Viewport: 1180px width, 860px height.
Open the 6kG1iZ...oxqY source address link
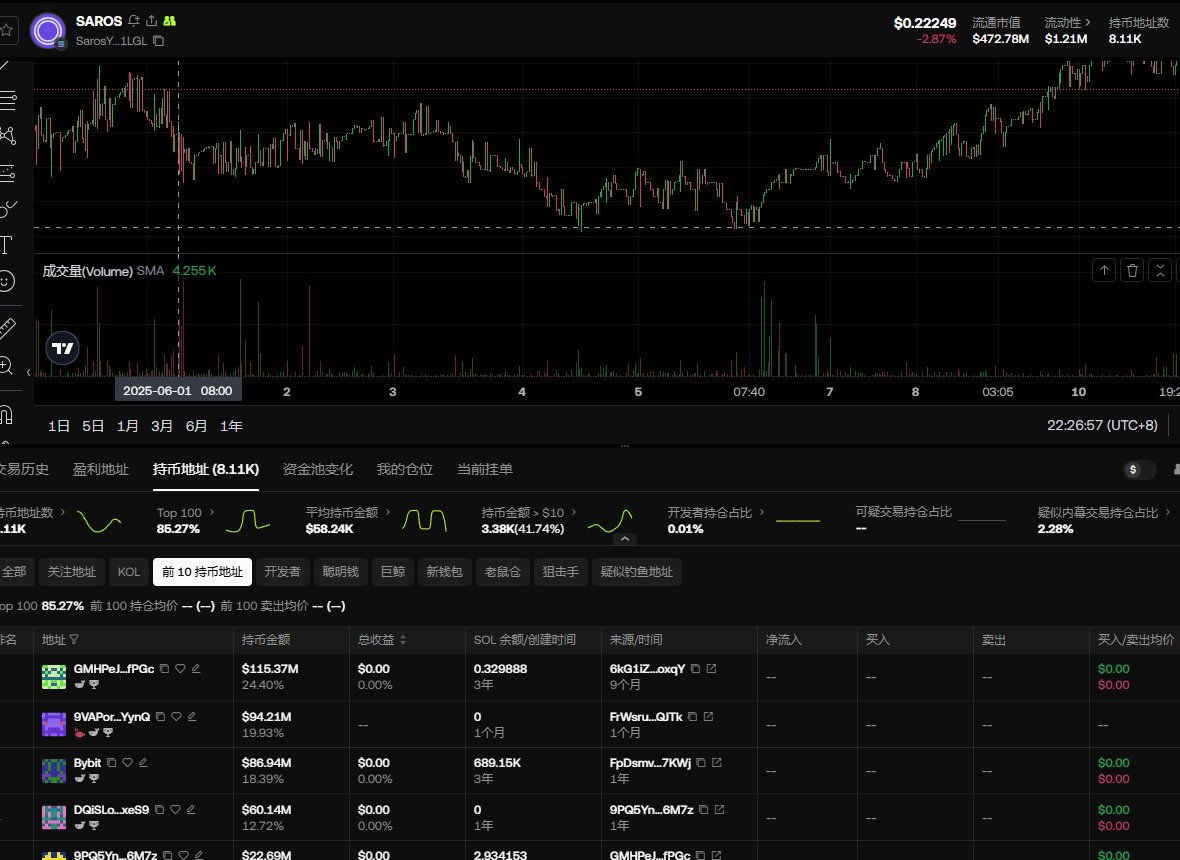pos(647,668)
